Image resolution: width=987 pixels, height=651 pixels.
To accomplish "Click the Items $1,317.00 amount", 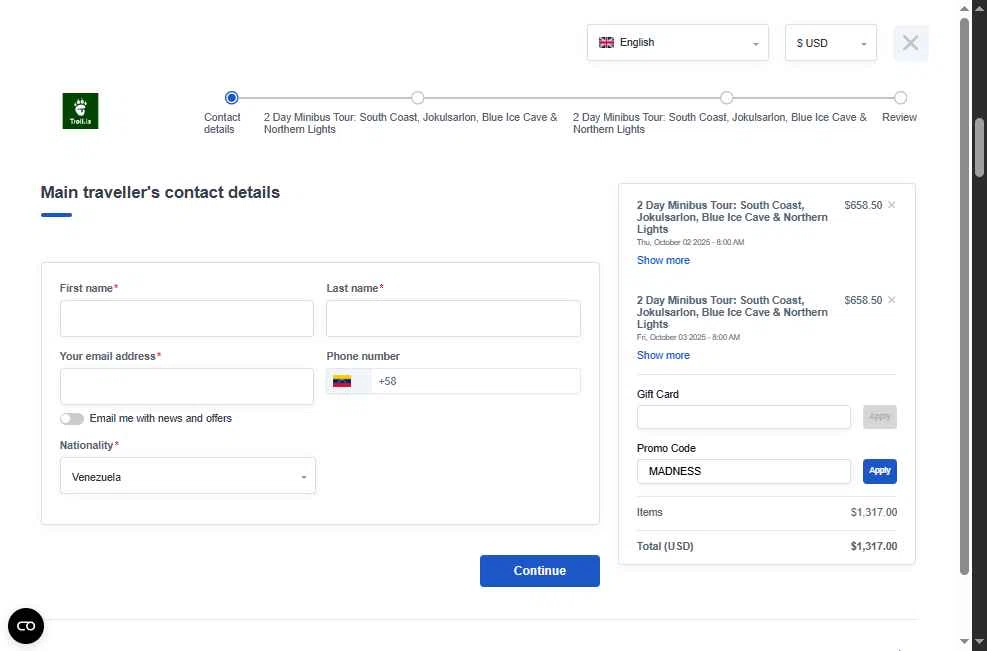I will tap(874, 512).
